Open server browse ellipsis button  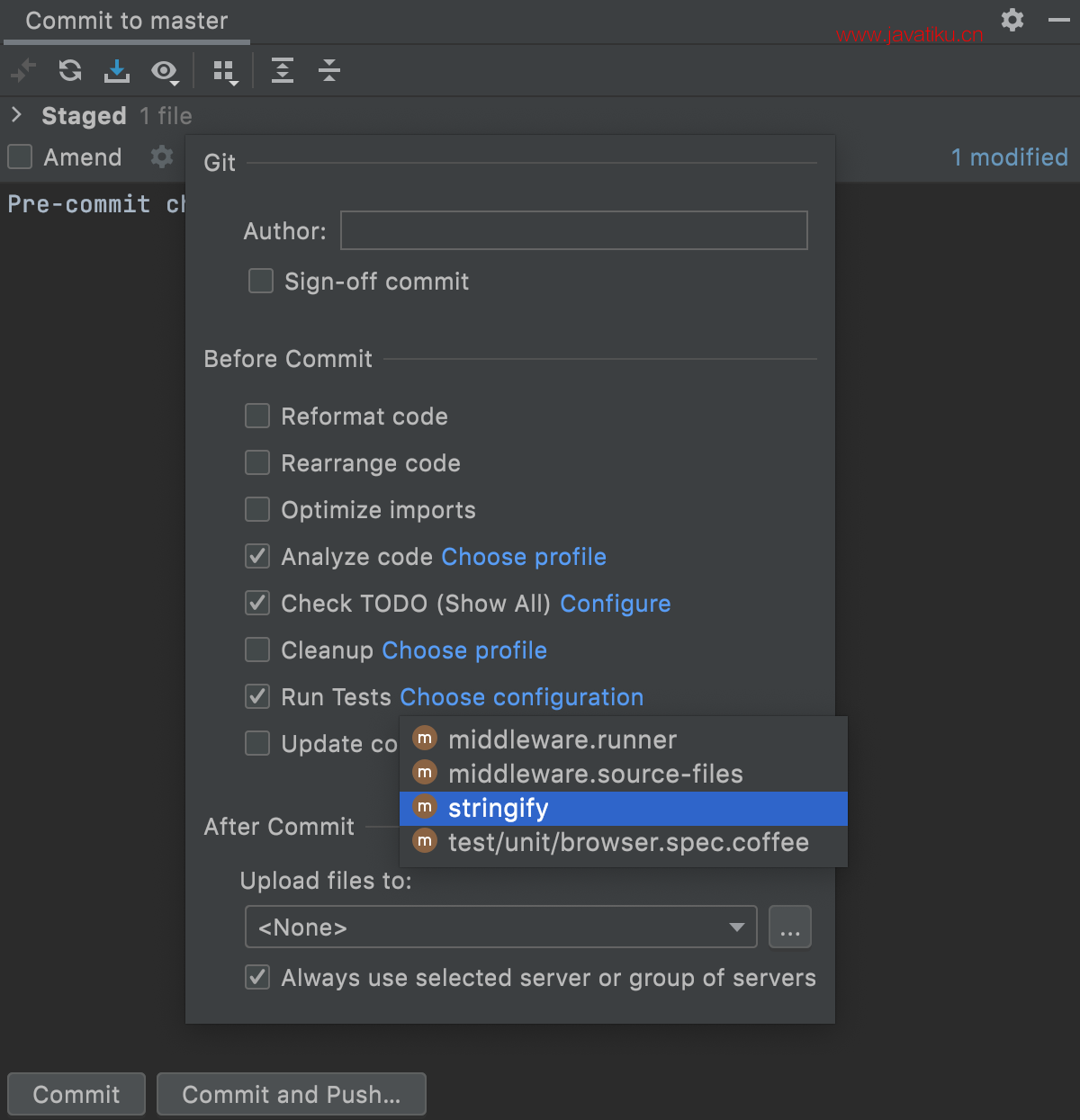pyautogui.click(x=790, y=927)
